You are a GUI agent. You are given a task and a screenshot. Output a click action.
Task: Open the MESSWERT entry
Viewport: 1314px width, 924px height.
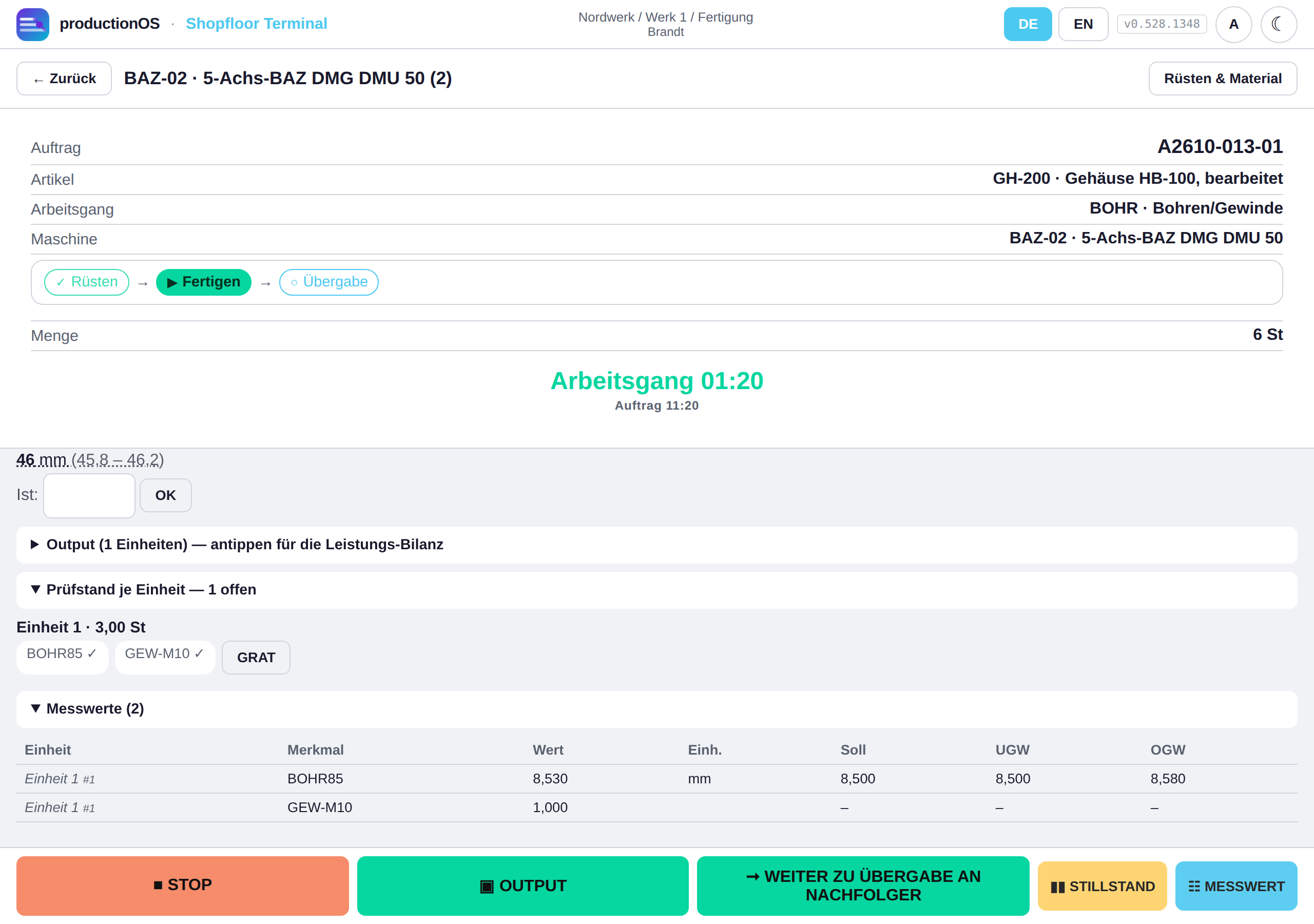(x=1236, y=886)
